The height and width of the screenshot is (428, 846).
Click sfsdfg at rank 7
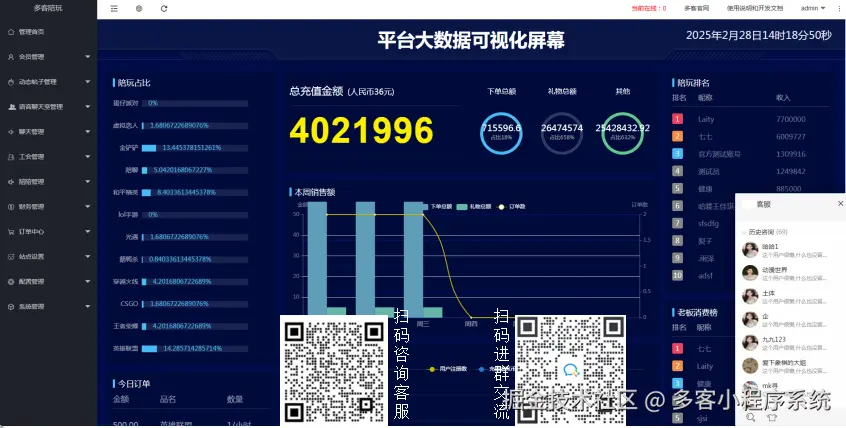708,223
